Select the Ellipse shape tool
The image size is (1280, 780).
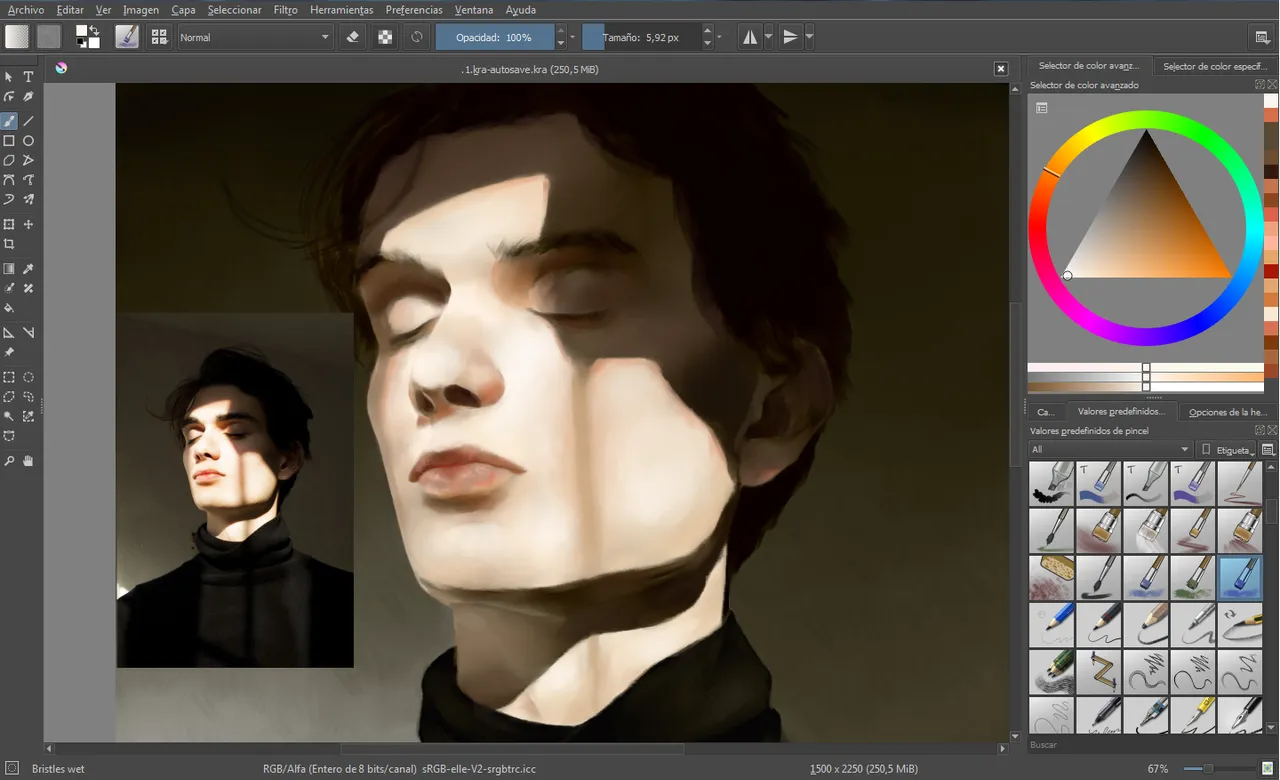point(28,141)
